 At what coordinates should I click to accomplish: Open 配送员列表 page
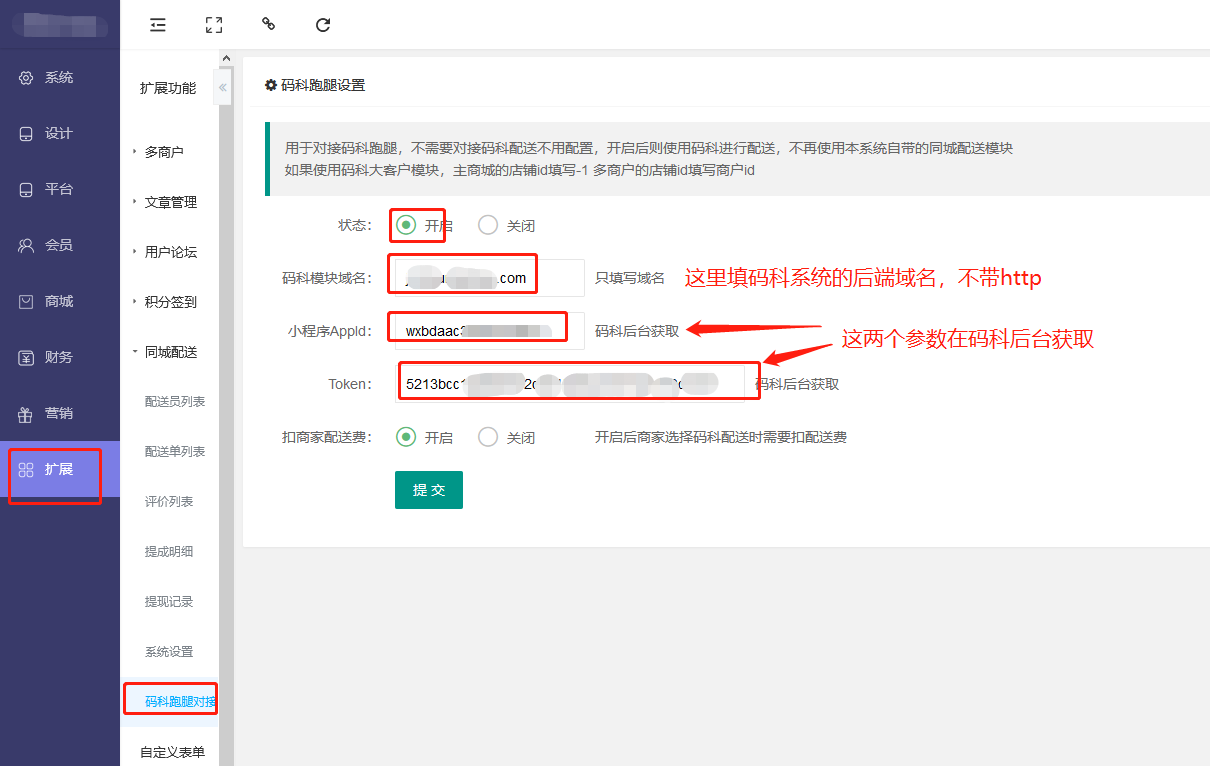pos(175,402)
